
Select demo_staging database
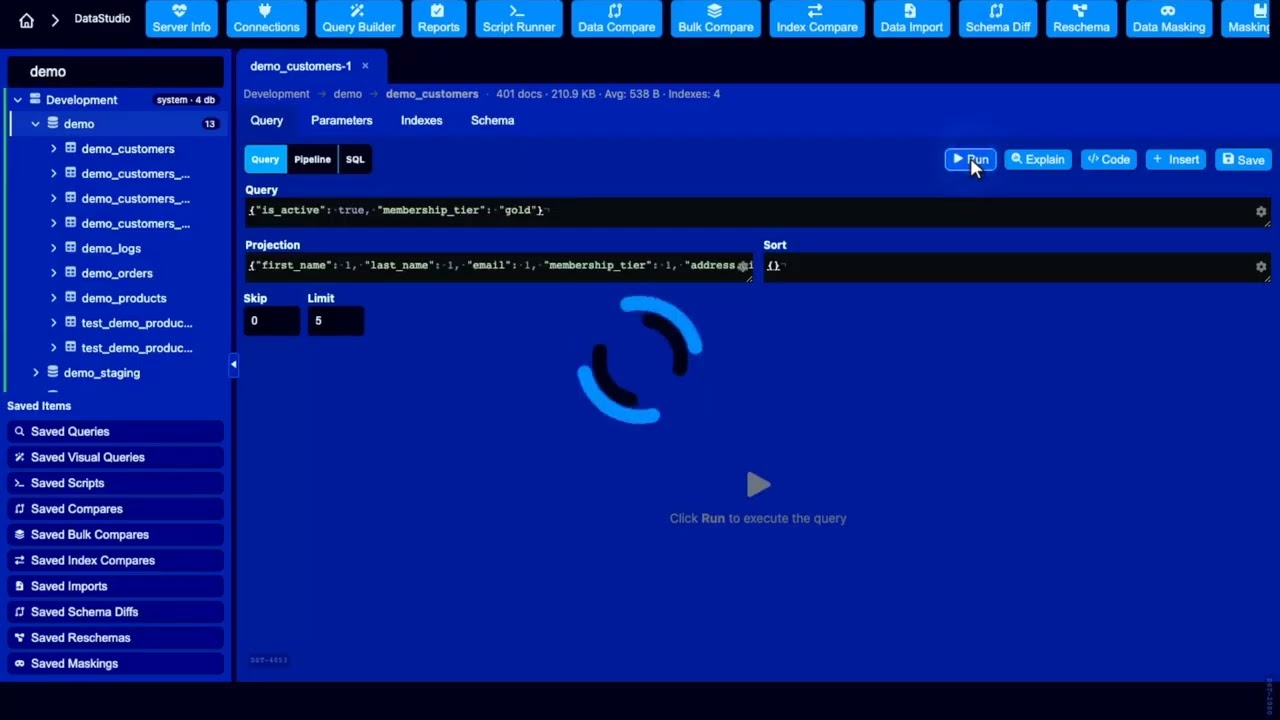coord(102,373)
